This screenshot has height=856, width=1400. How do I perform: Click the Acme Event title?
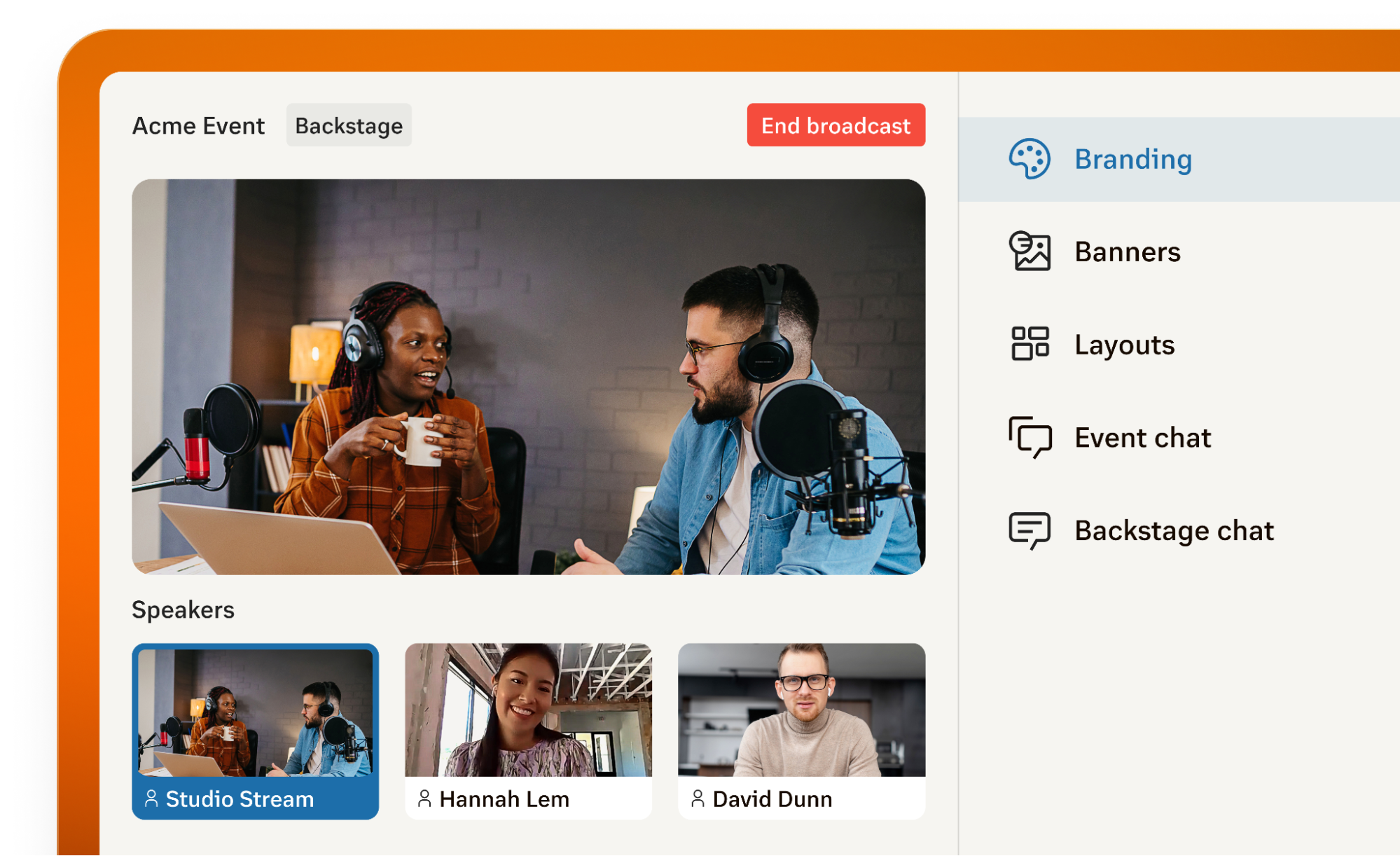(198, 125)
